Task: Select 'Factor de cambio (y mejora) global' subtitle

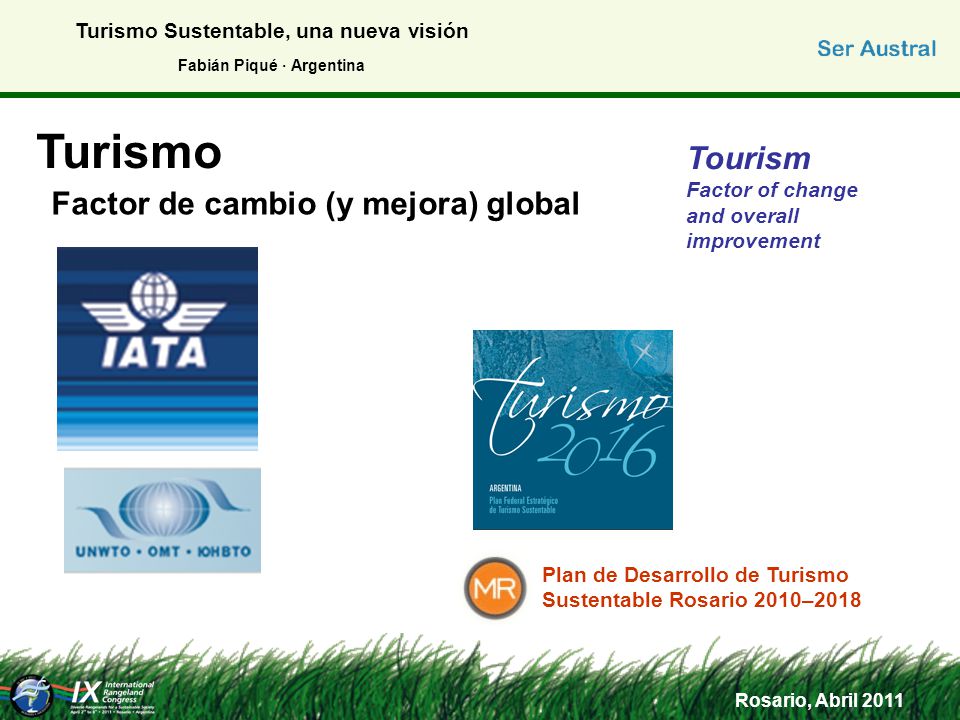Action: click(315, 204)
